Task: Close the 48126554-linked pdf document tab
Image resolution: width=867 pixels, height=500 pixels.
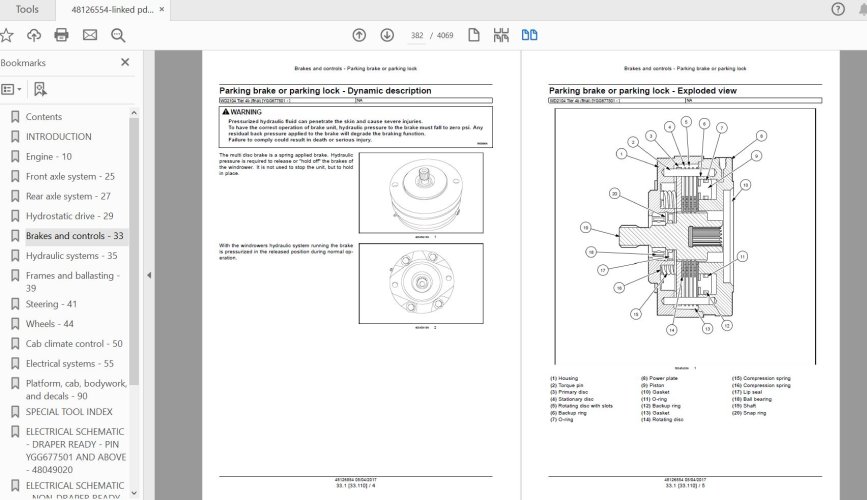Action: (161, 9)
